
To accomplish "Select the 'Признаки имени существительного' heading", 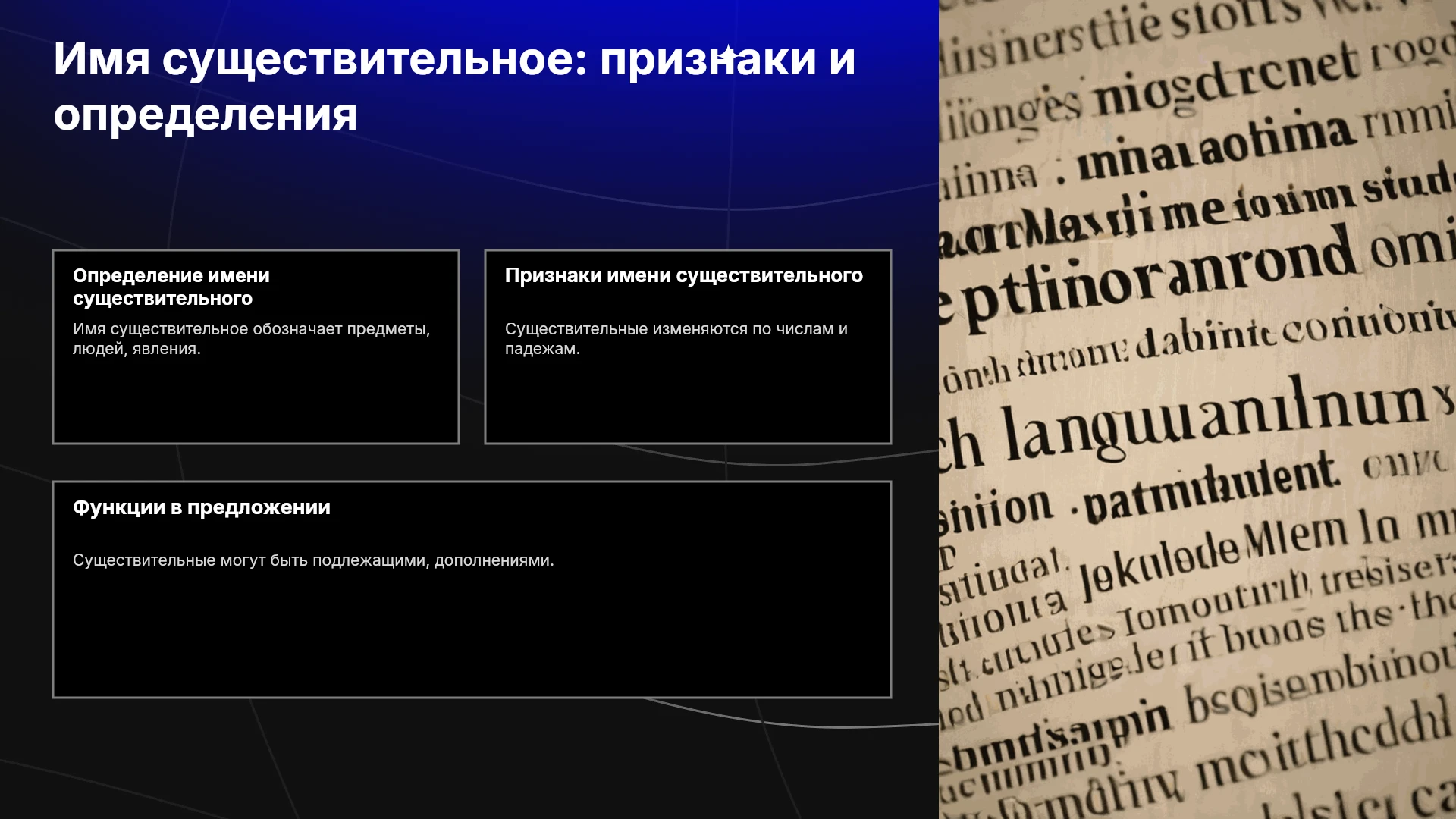I will point(684,275).
